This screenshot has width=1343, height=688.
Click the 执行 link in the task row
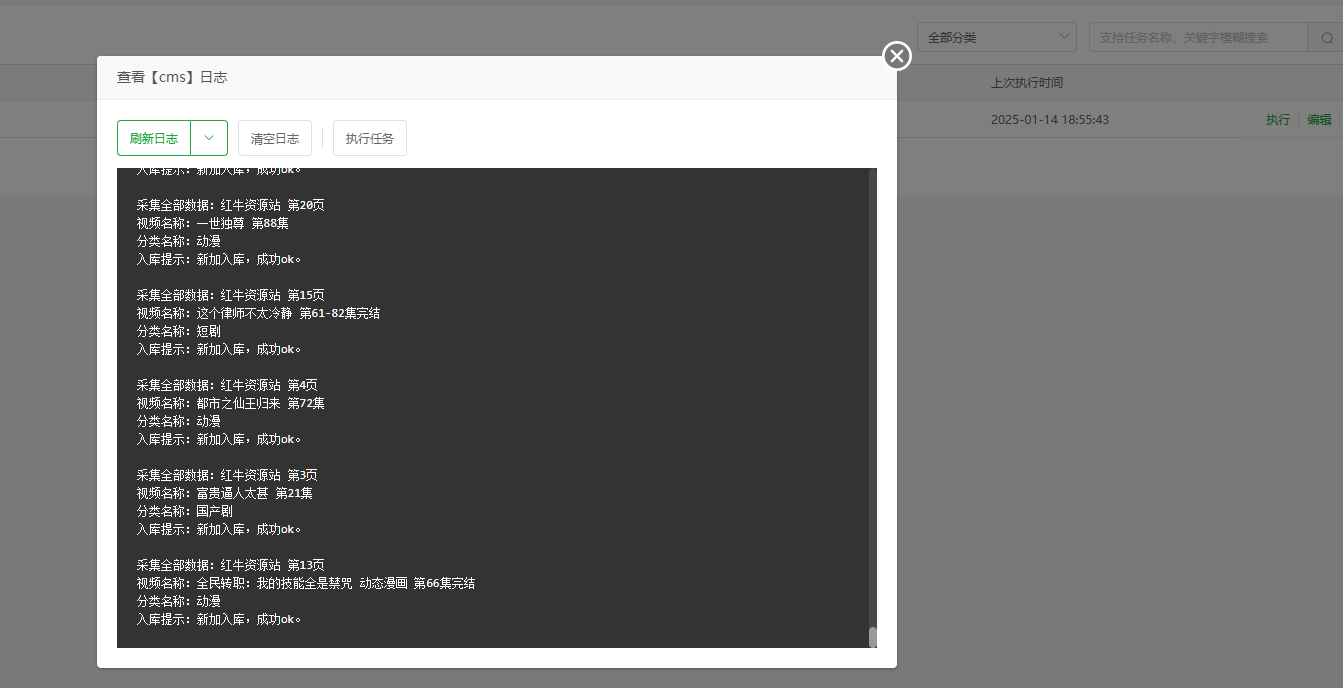pyautogui.click(x=1277, y=120)
